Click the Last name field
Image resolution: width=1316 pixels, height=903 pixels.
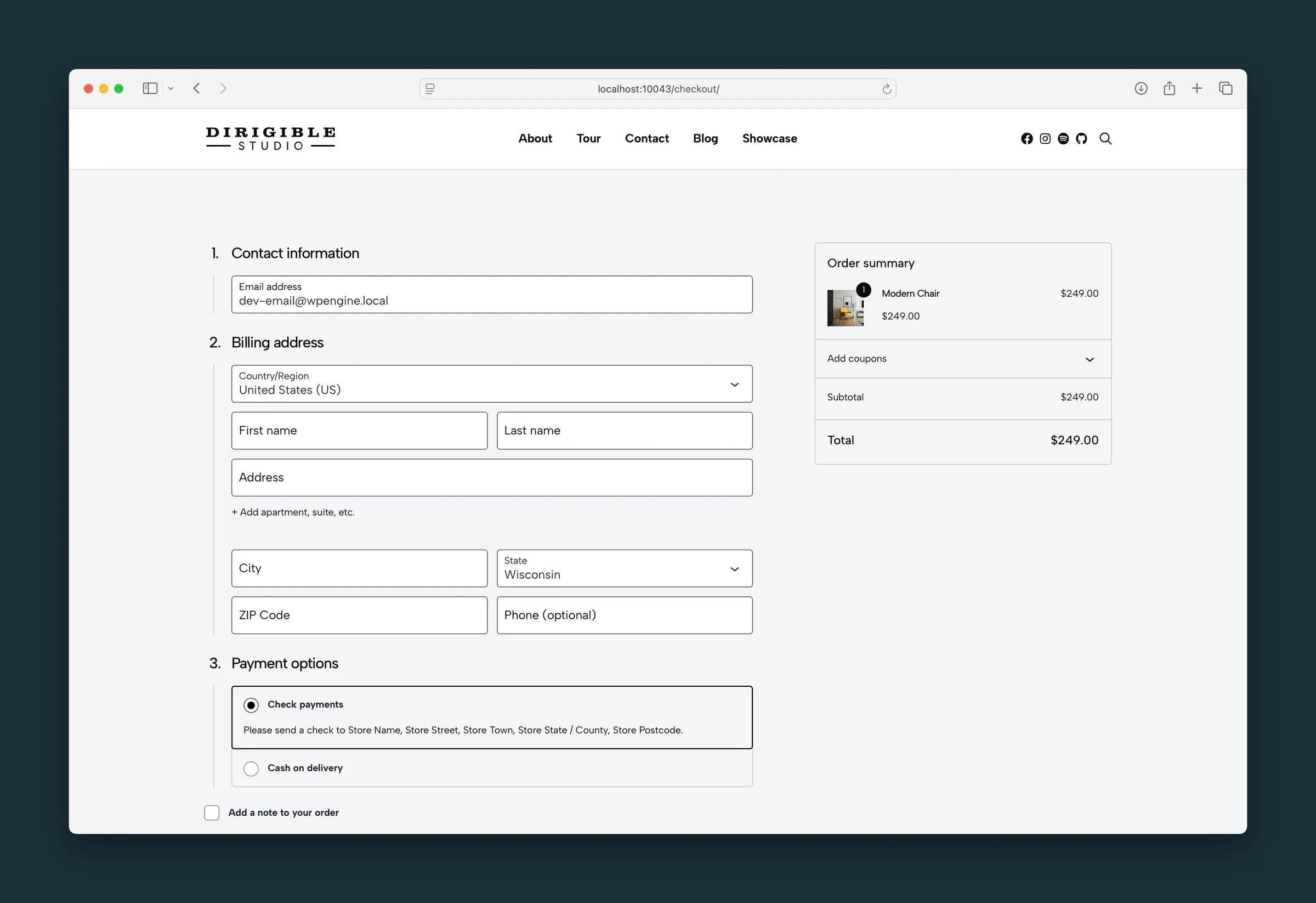625,431
